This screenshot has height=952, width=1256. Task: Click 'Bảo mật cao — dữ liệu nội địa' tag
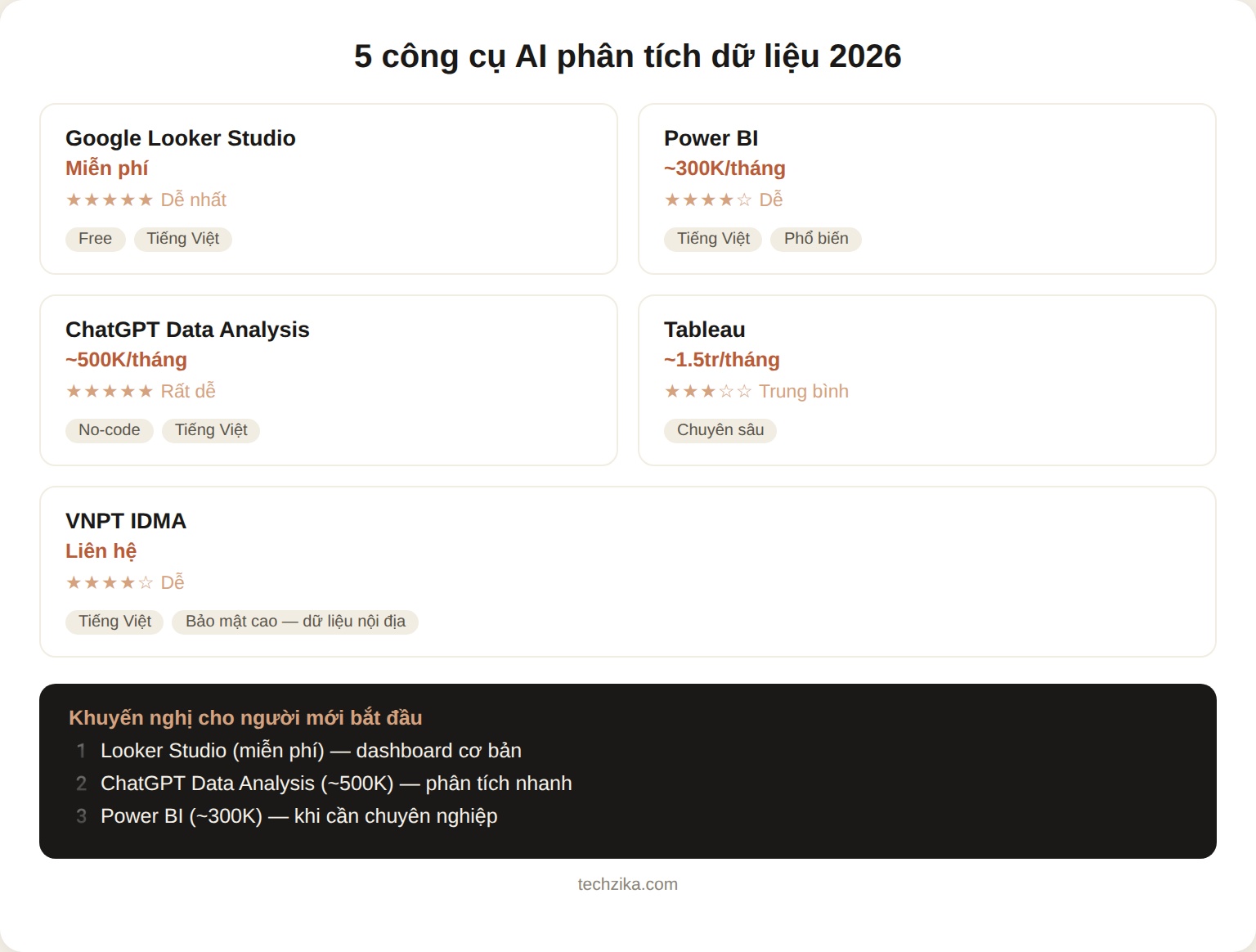coord(295,622)
